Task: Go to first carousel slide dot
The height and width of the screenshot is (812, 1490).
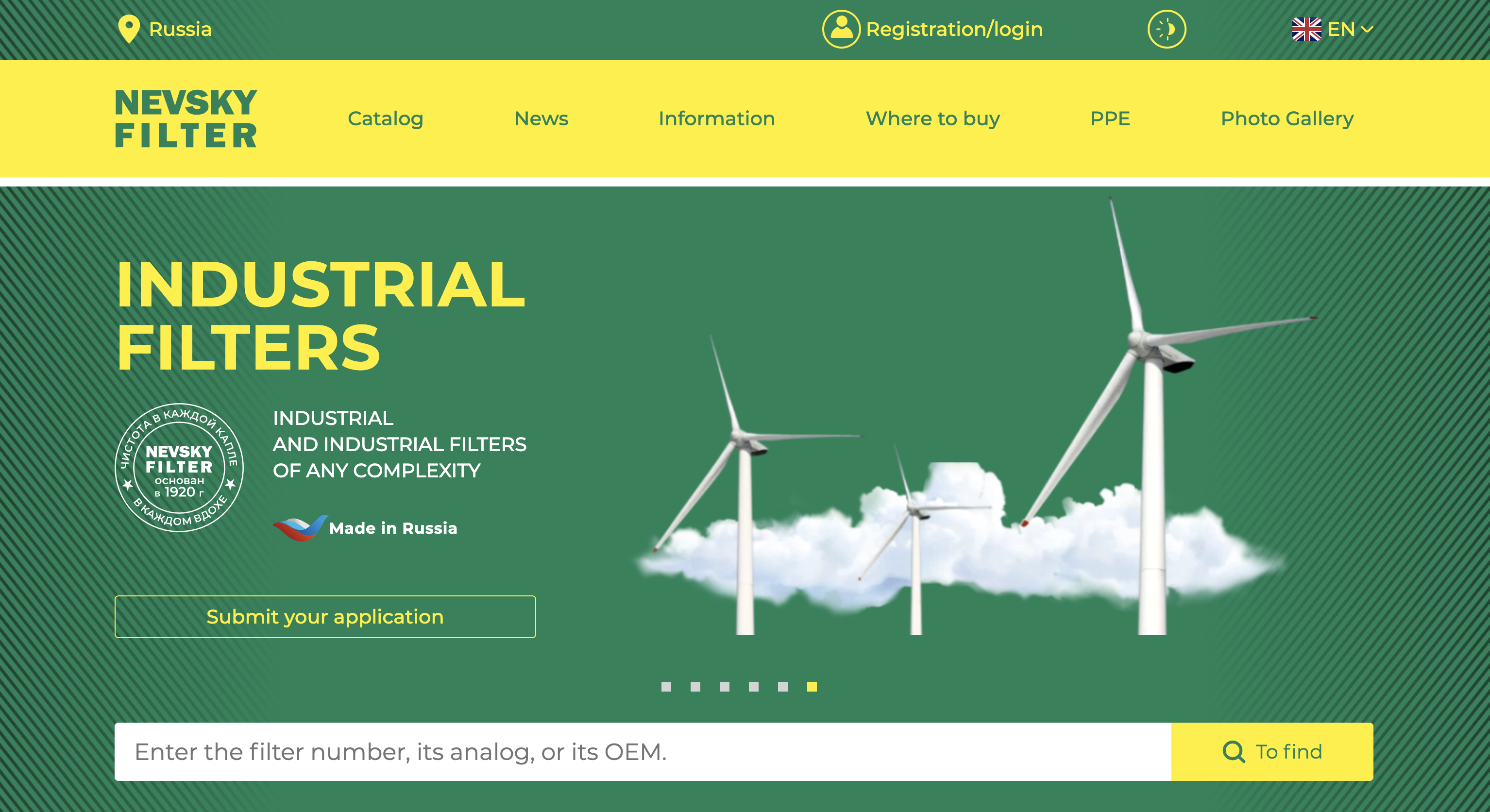Action: [x=666, y=687]
